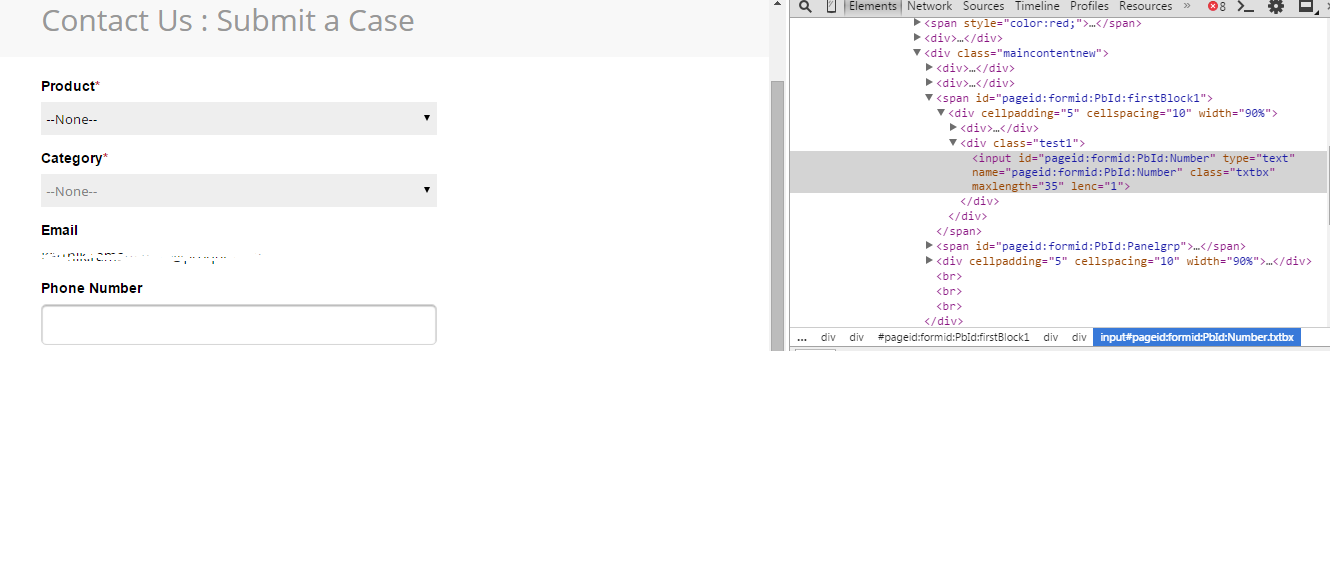Collapse the div class test1 node
The image size is (1330, 562).
[953, 143]
